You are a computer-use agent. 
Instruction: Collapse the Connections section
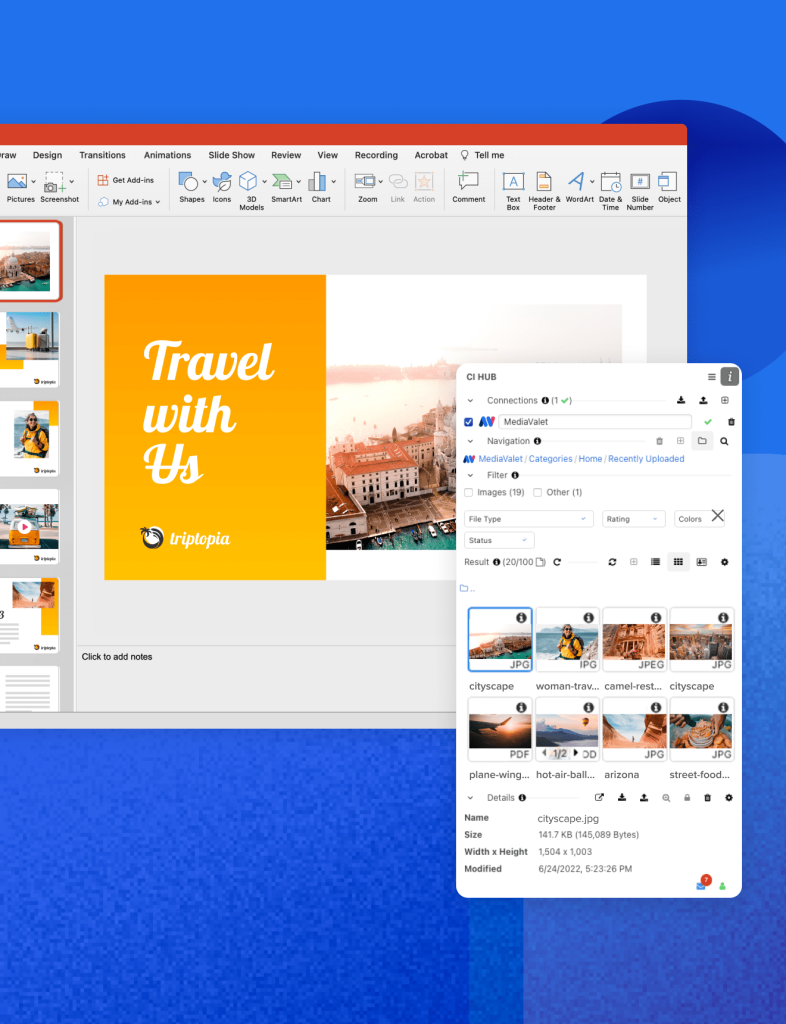click(470, 400)
